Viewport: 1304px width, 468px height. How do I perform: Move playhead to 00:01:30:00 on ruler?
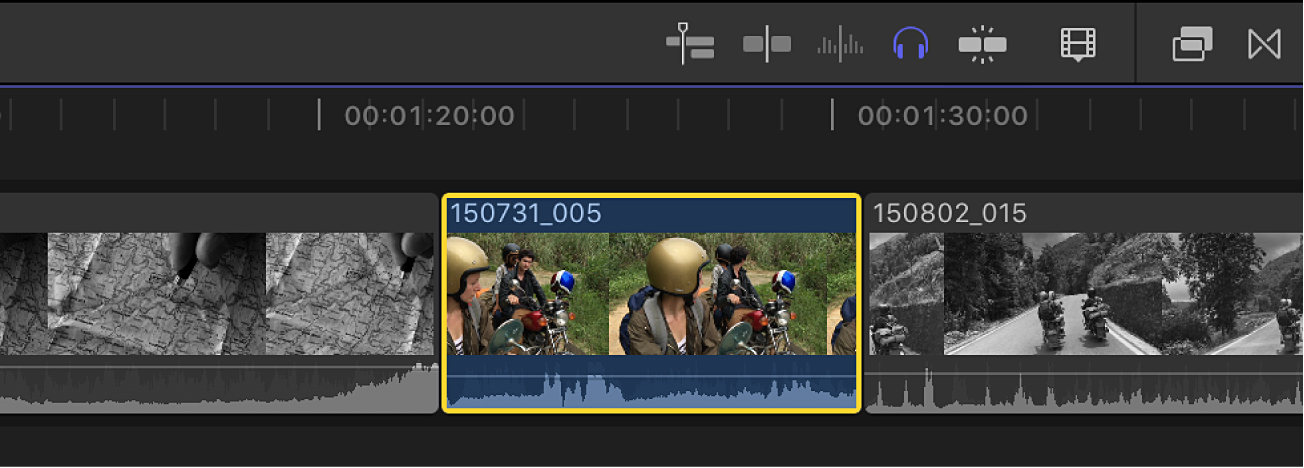[x=832, y=115]
